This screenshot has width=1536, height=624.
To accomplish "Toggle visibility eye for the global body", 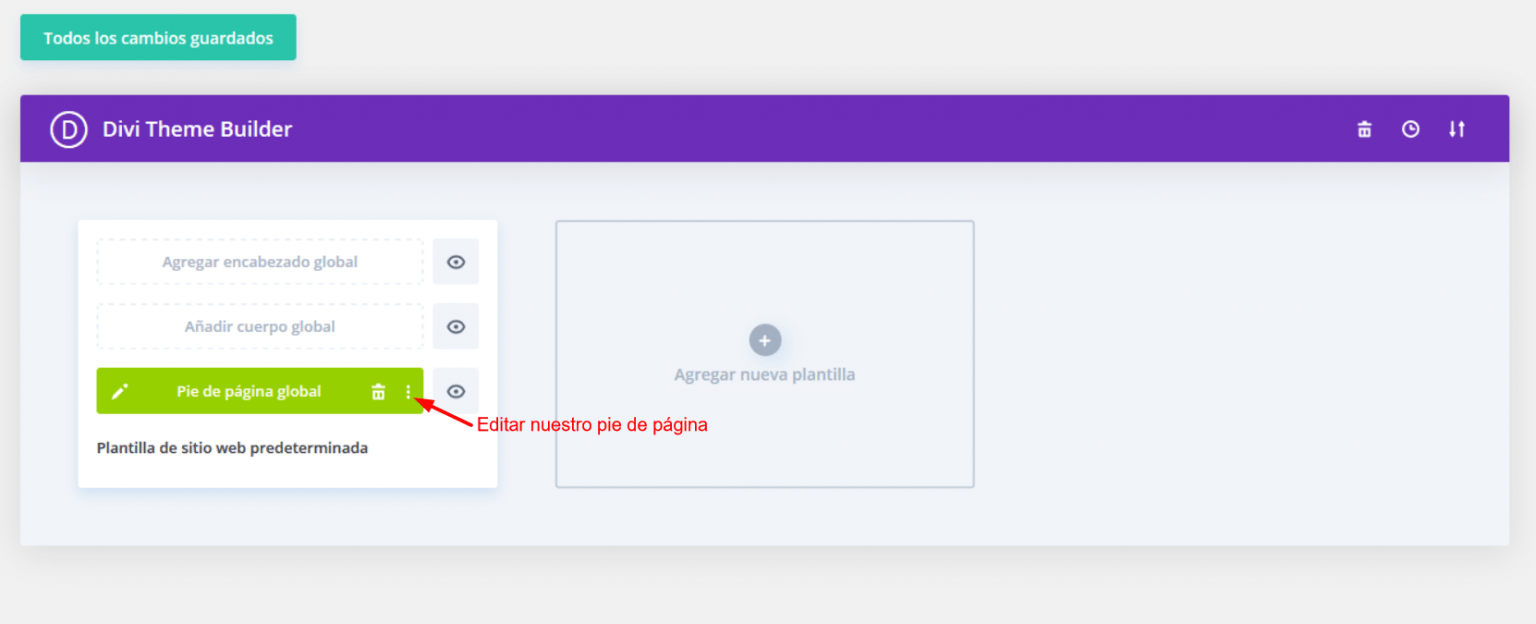I will [456, 327].
